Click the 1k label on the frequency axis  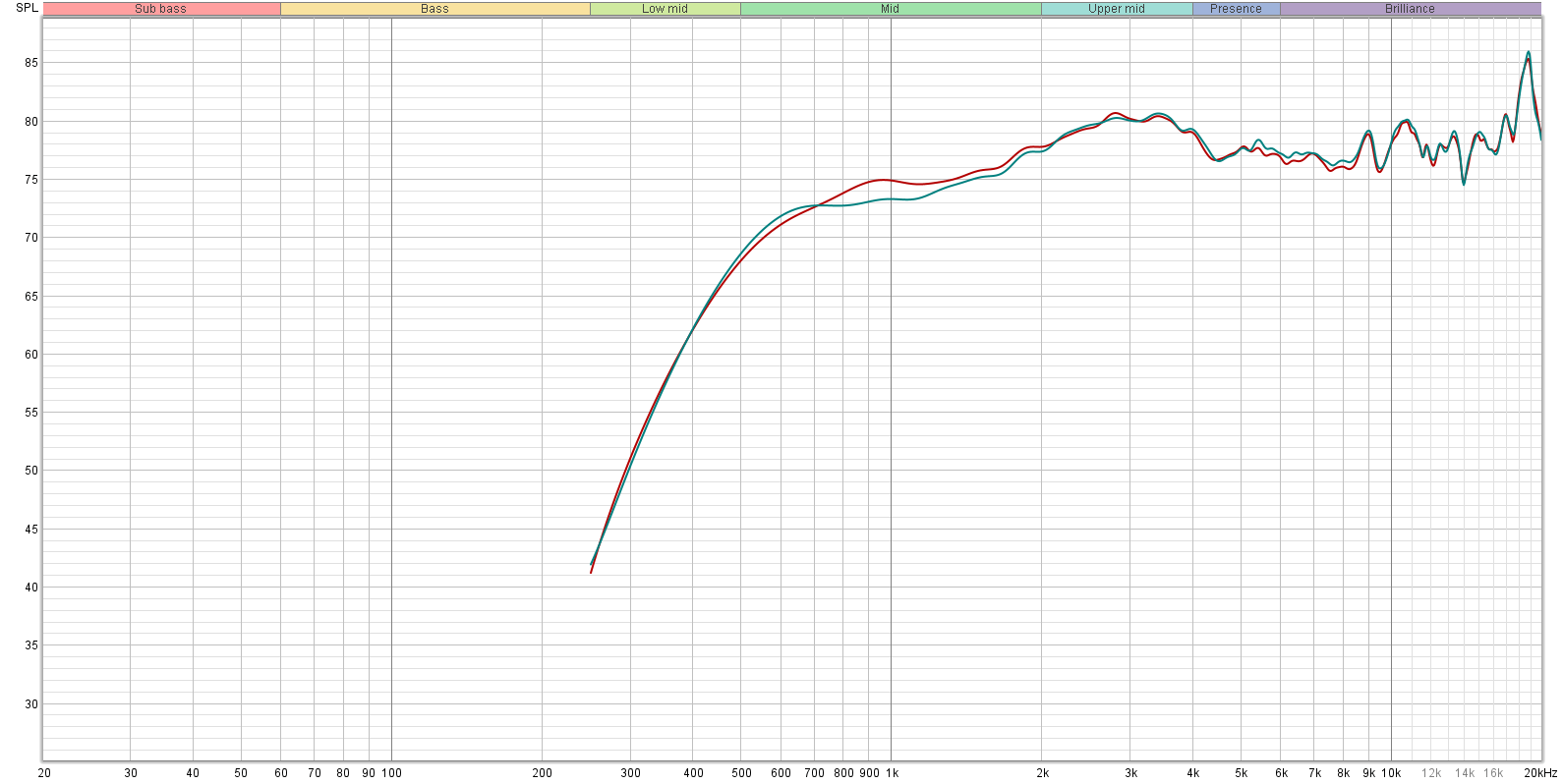click(893, 773)
